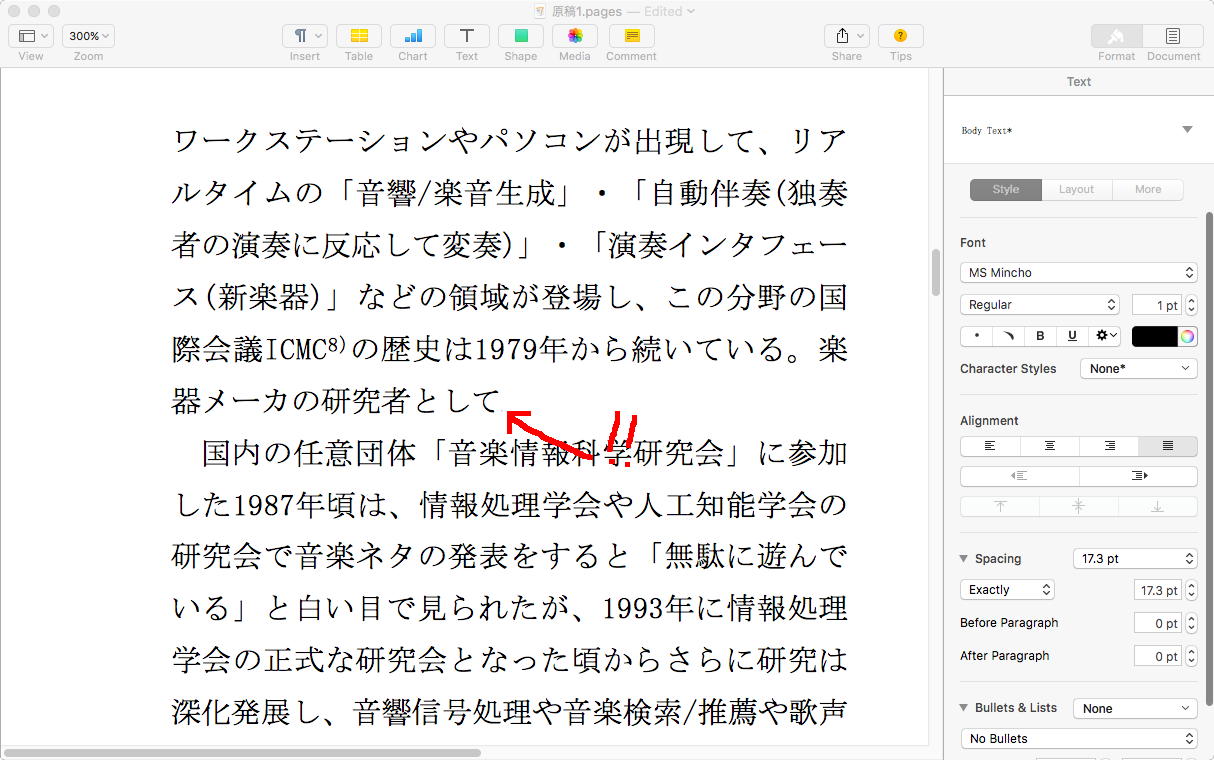Collapse the Spacing section

click(964, 559)
